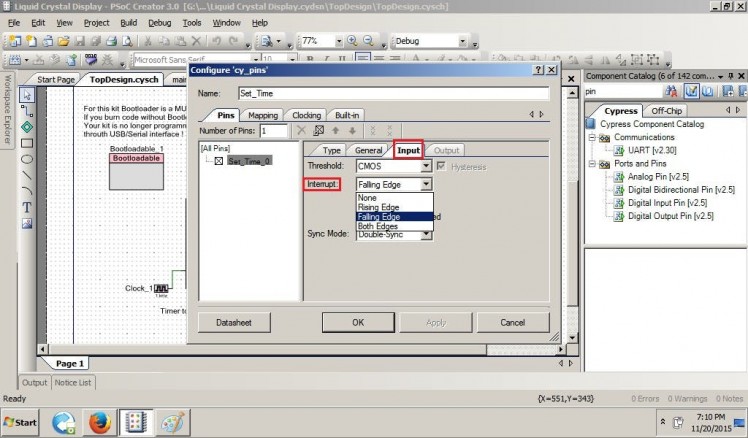Open the Tools menu
The image size is (748, 438).
192,22
